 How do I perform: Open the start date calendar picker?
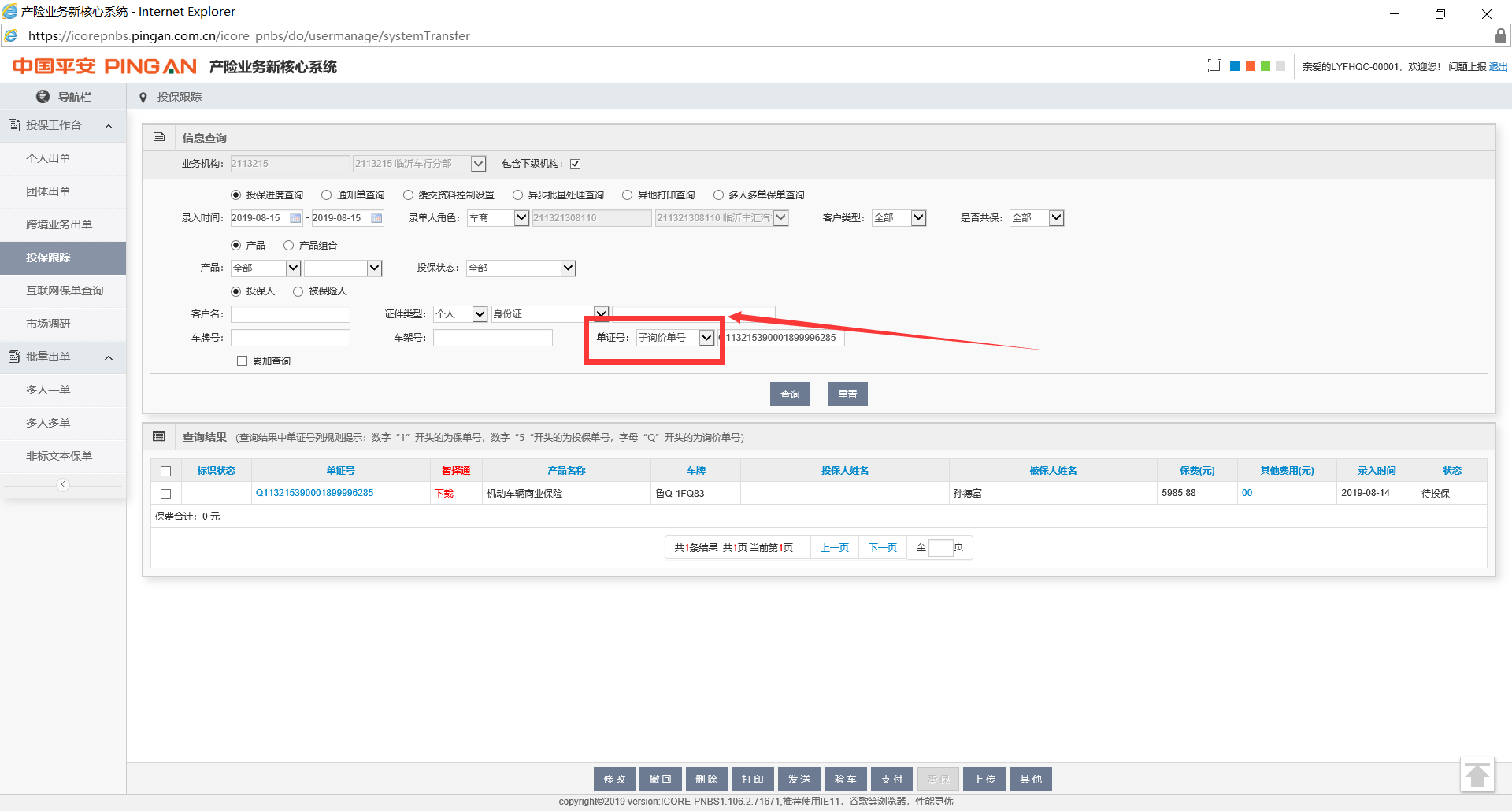click(x=295, y=218)
